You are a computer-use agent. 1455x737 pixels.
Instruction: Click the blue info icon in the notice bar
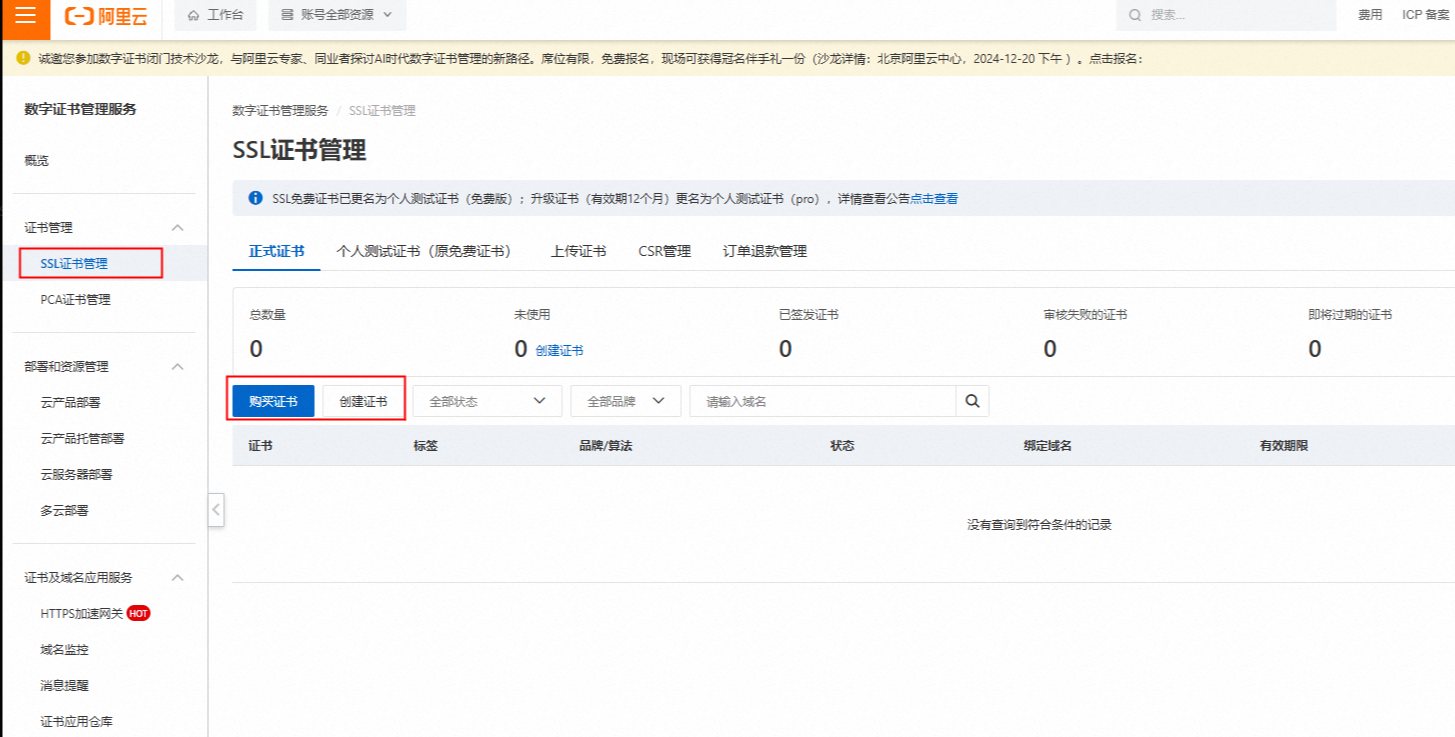click(255, 198)
